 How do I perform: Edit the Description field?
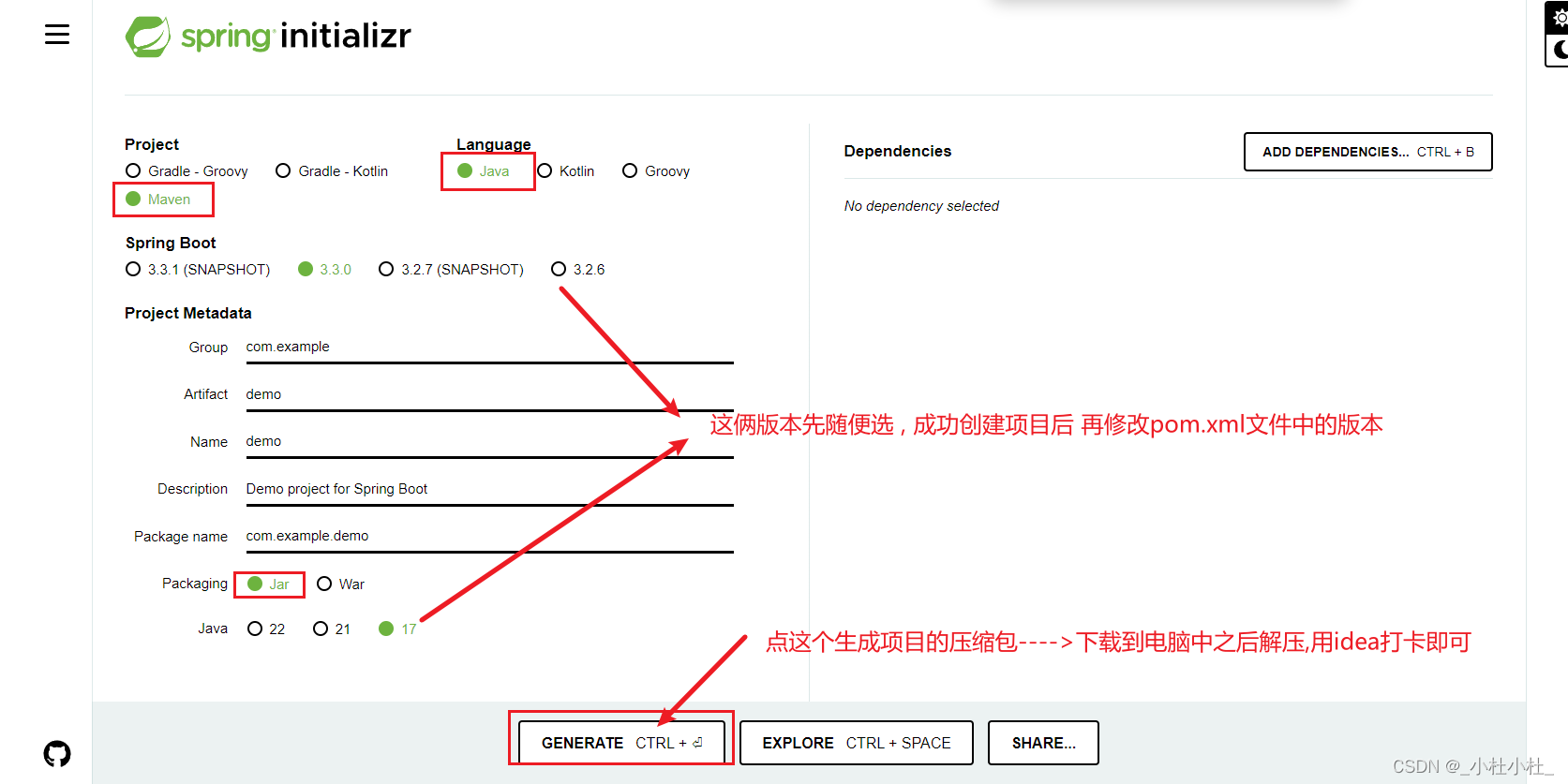point(489,489)
